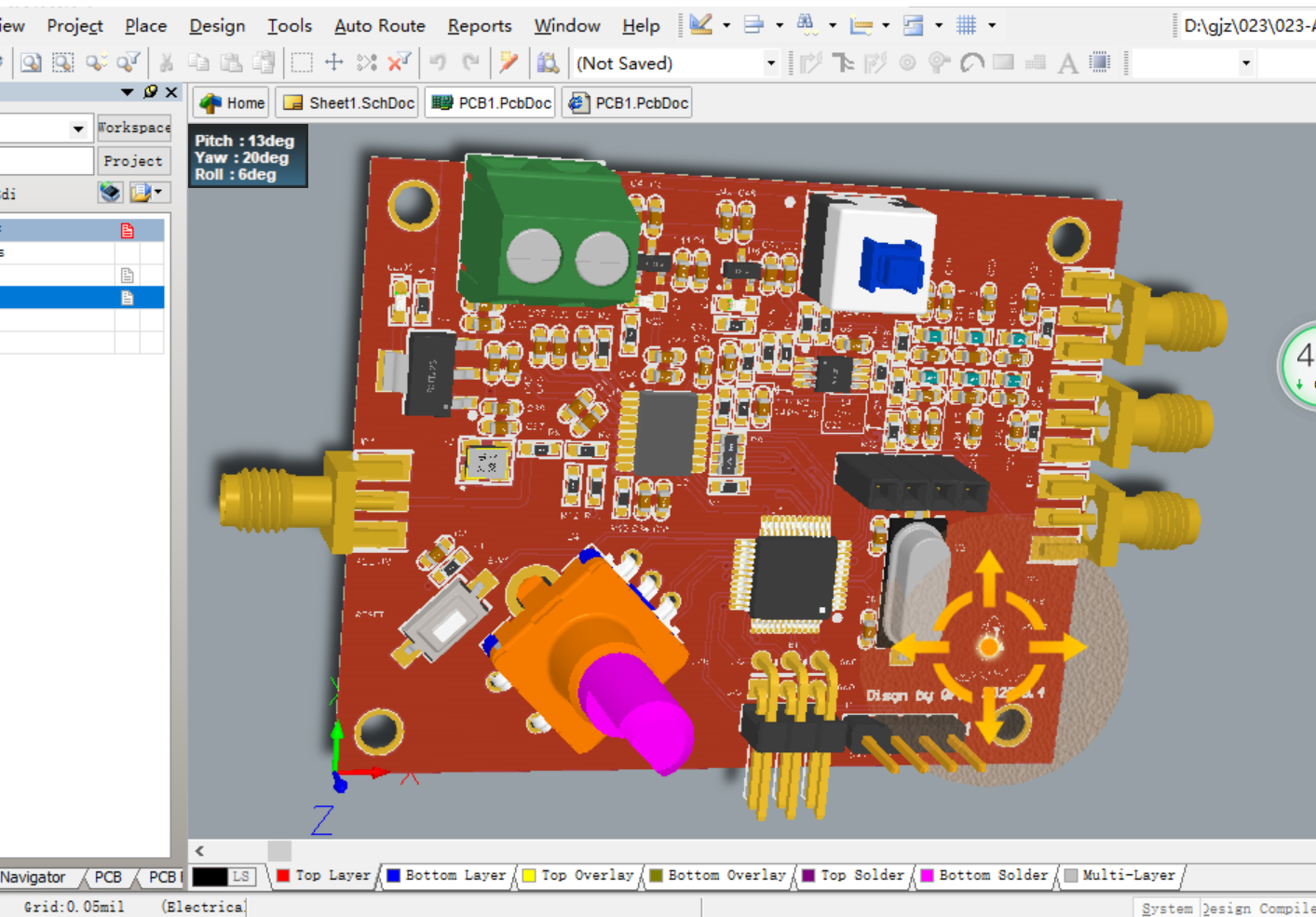Expand the workspace combo box in Projects panel
1316x917 pixels.
click(x=78, y=128)
